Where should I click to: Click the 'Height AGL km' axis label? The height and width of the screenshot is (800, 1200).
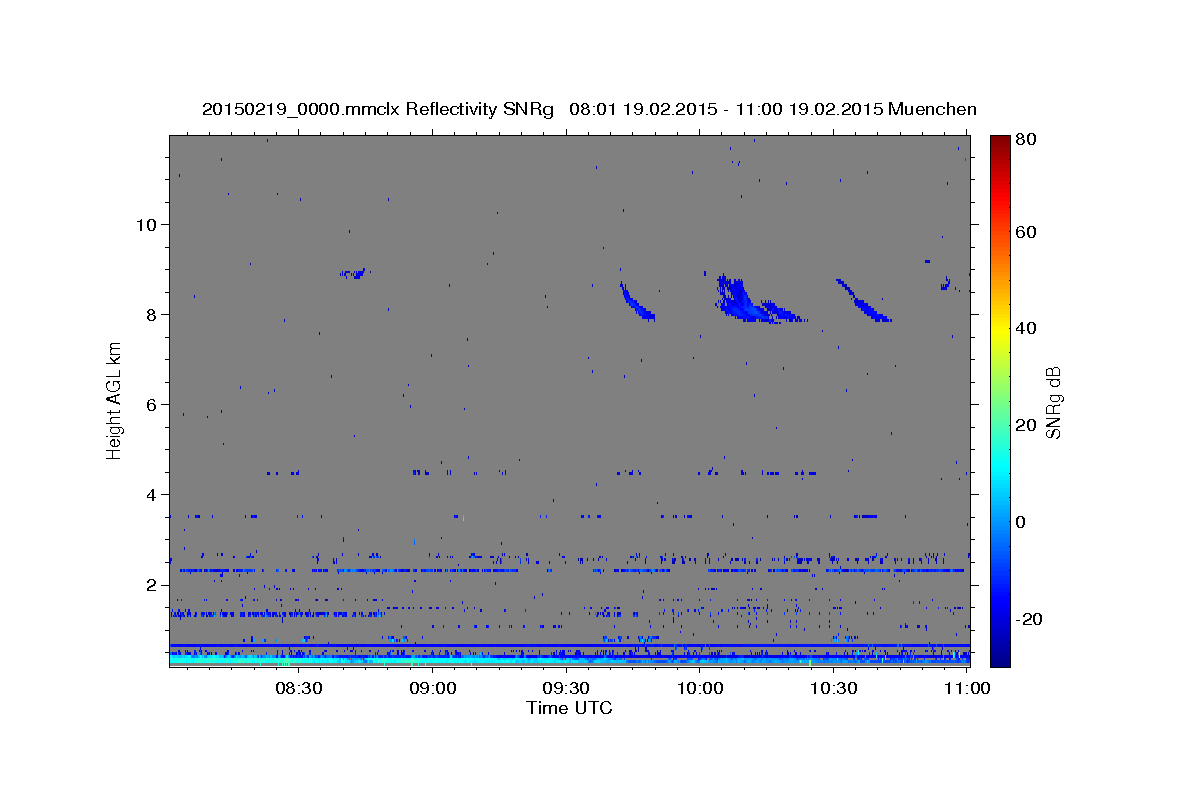[115, 400]
